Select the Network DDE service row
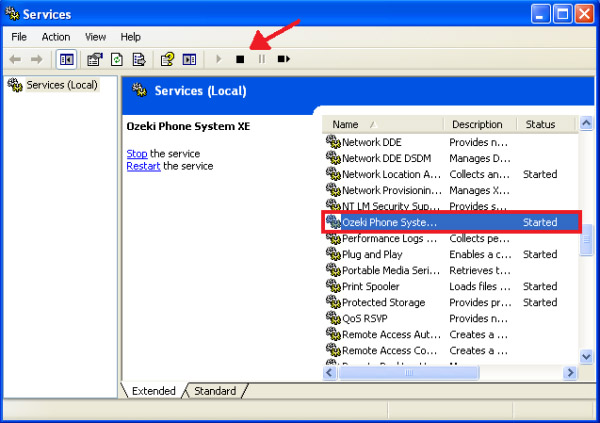The width and height of the screenshot is (600, 423). 451,142
